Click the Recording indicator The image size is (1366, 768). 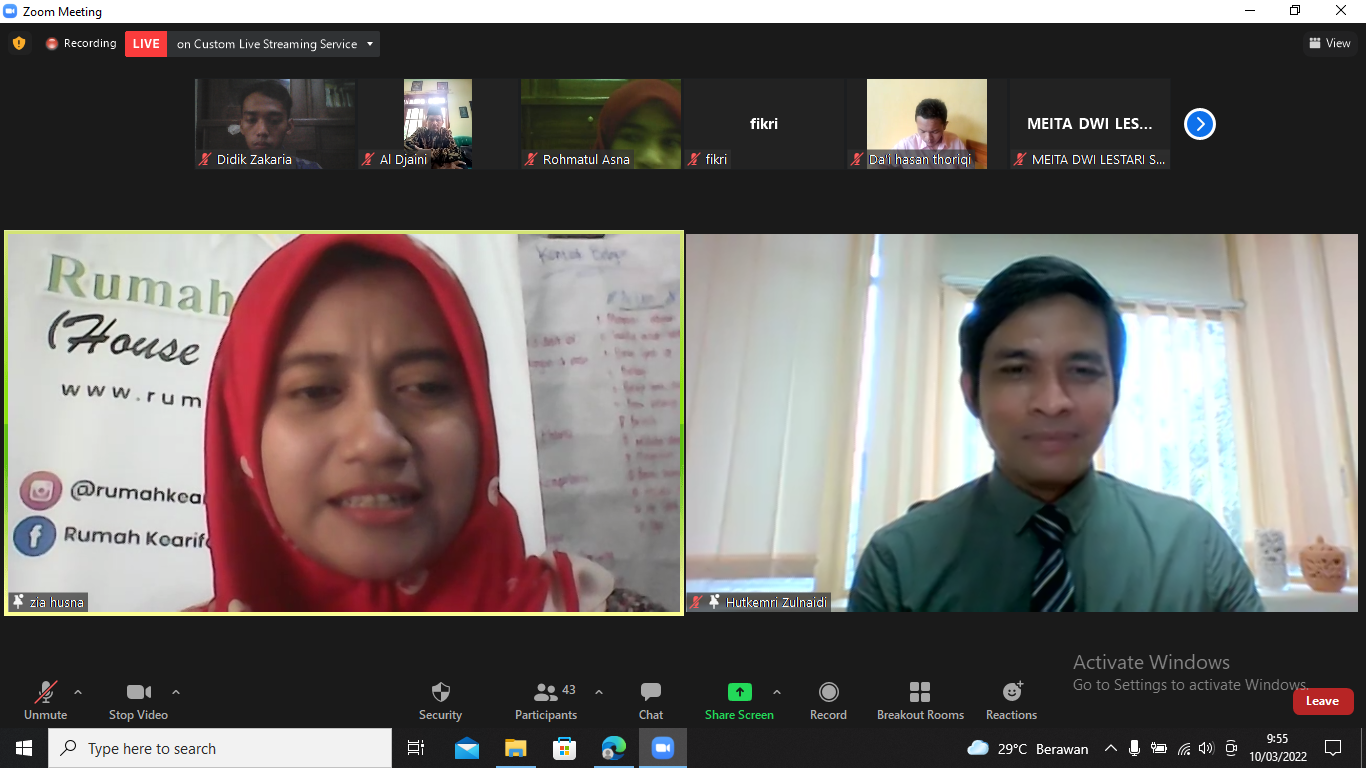[x=81, y=43]
